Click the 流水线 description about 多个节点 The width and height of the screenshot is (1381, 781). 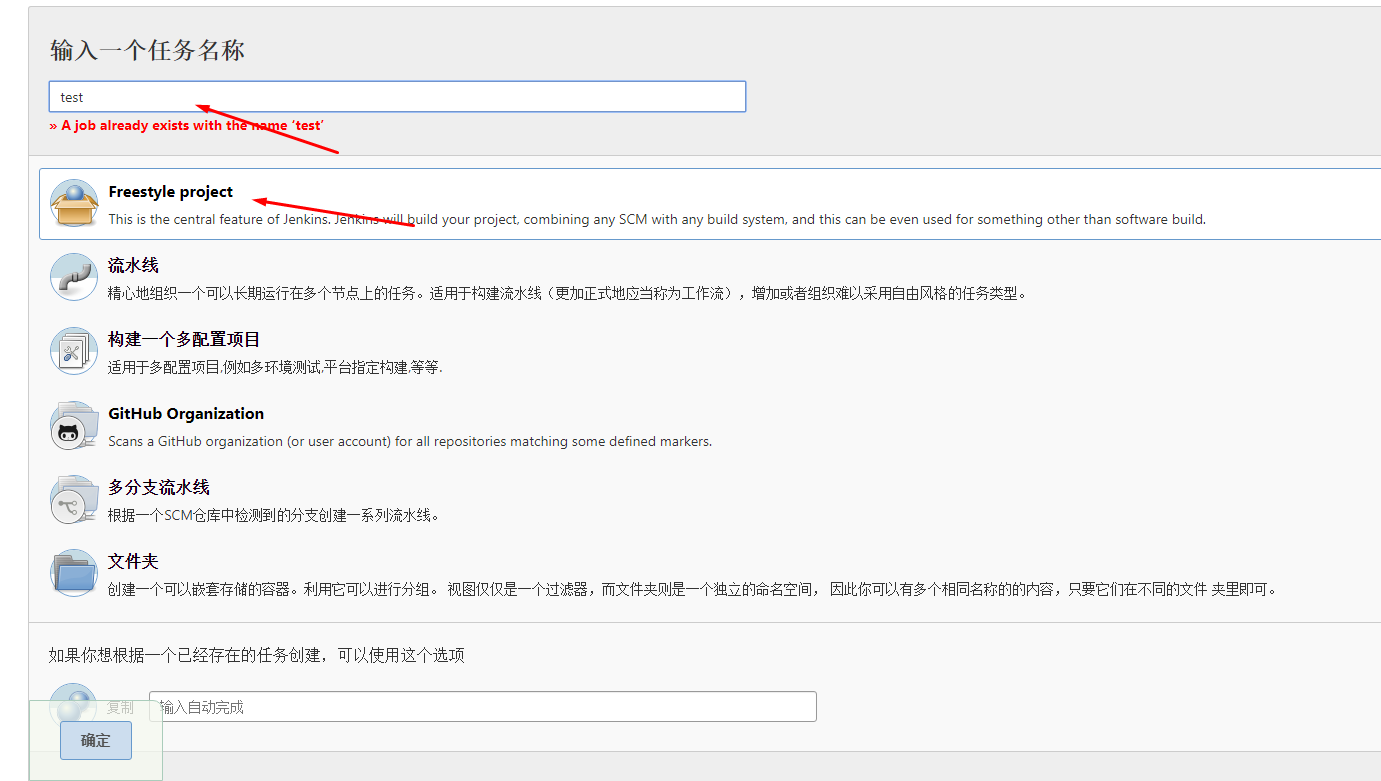567,294
